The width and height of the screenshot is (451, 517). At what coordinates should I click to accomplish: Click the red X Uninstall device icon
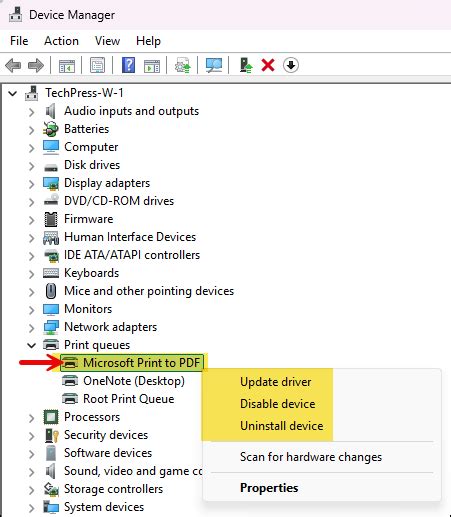pyautogui.click(x=268, y=65)
